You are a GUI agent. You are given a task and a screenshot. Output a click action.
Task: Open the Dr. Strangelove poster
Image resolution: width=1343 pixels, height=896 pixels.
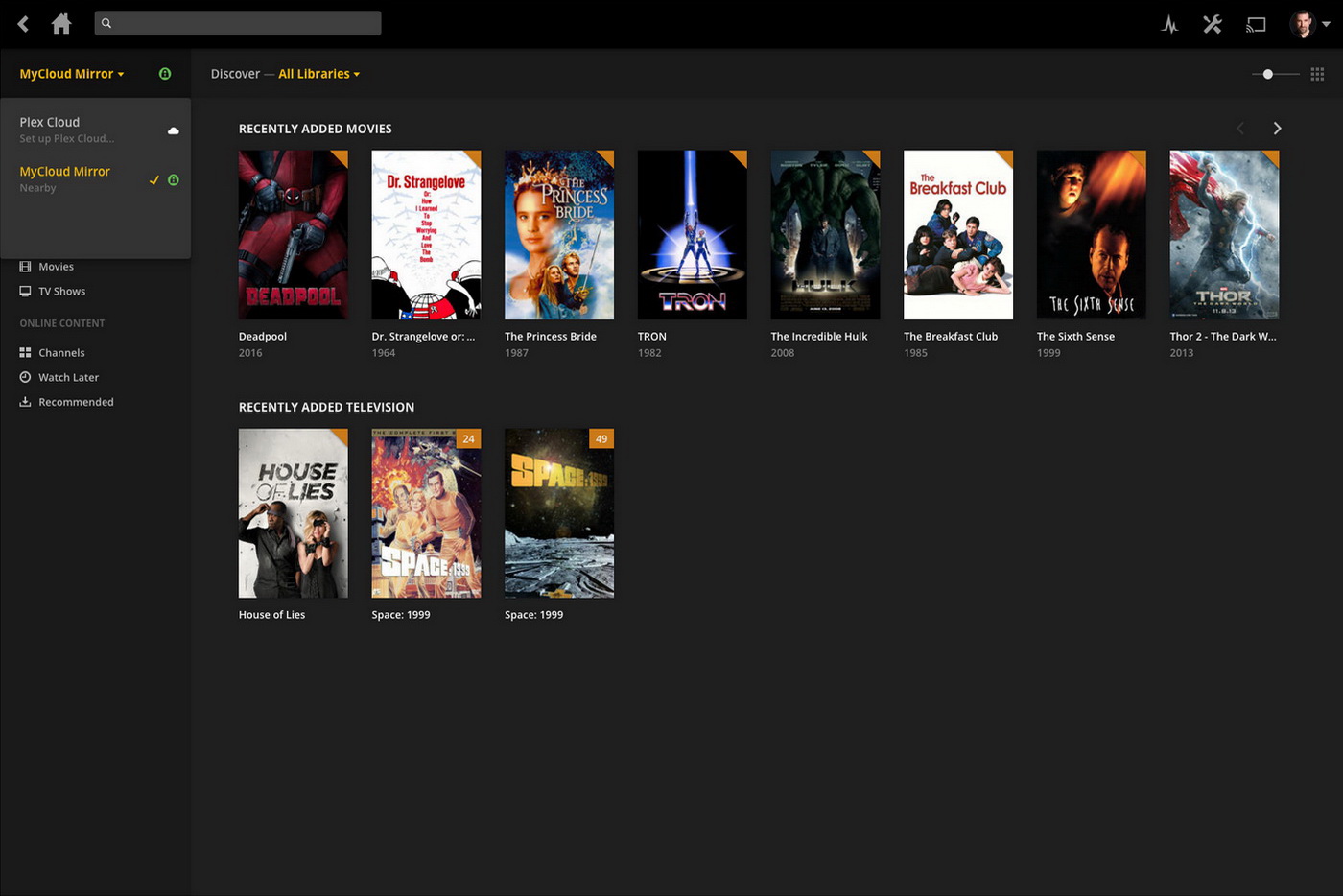pos(426,235)
